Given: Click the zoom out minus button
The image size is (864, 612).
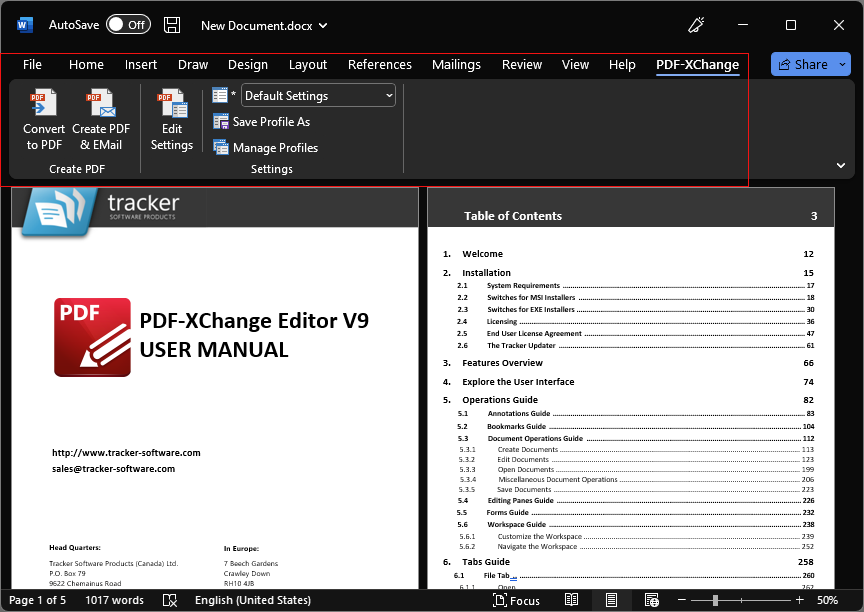Looking at the screenshot, I should click(682, 600).
